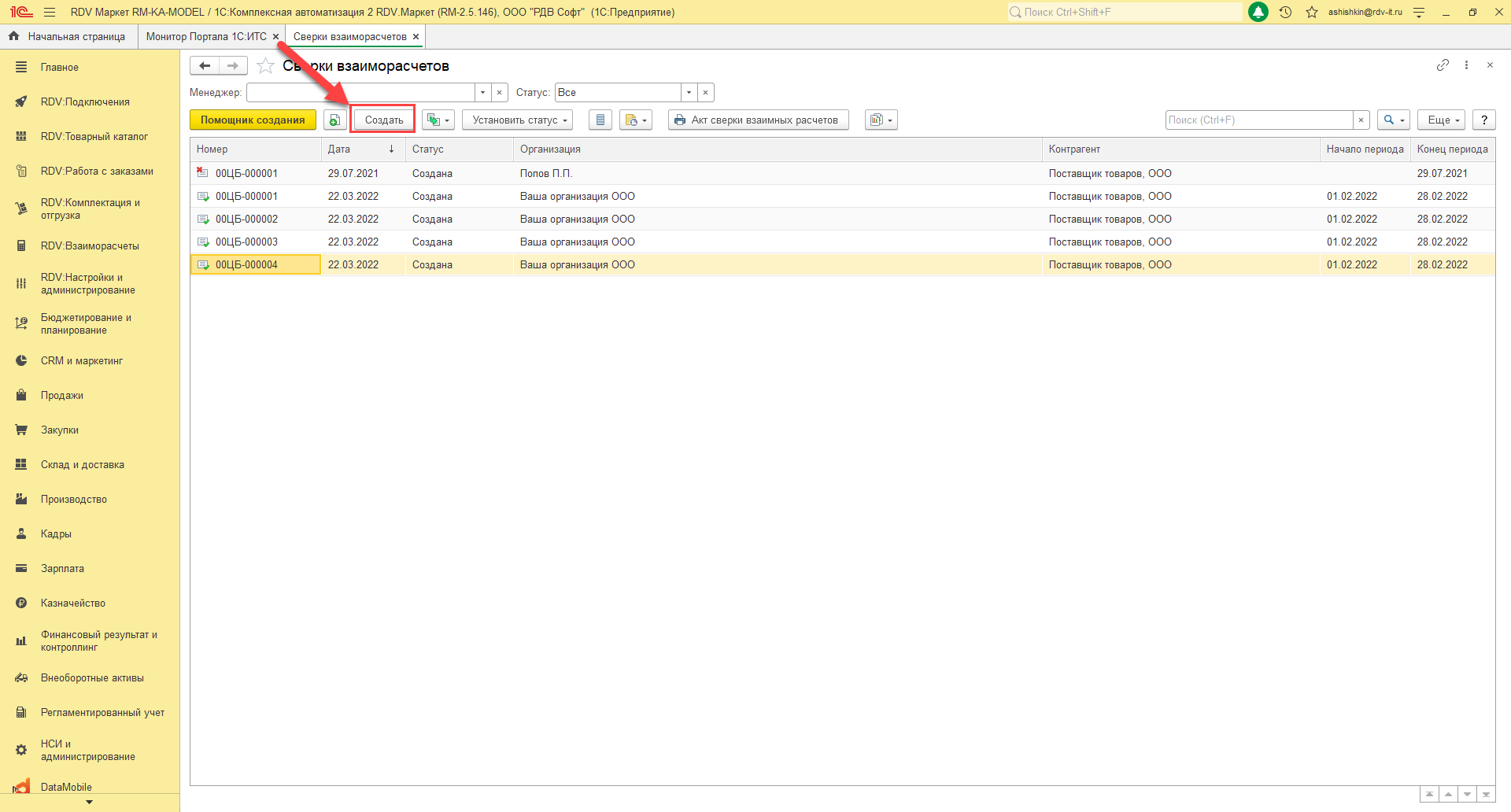Open the RDV:Взаиморасчеты sidebar section
The image size is (1511, 812).
point(90,245)
